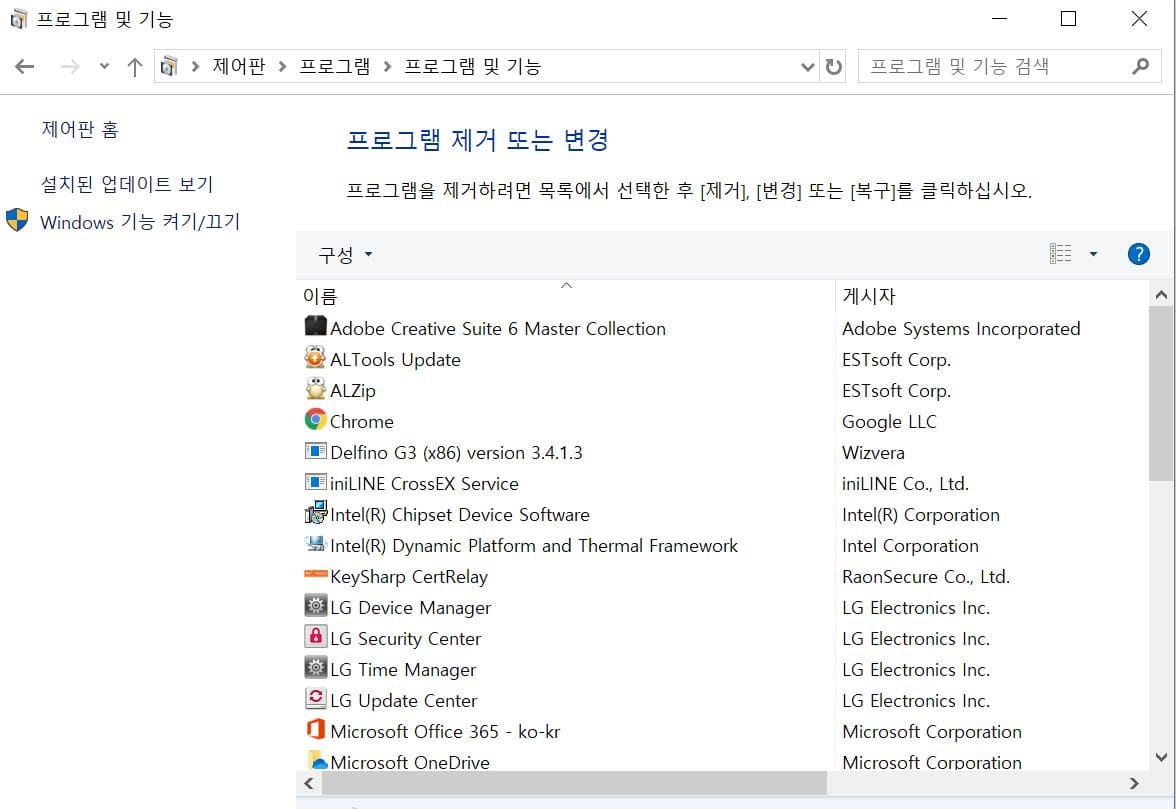Click the Intel Chipset Device Software icon
The width and height of the screenshot is (1176, 809).
coord(316,513)
